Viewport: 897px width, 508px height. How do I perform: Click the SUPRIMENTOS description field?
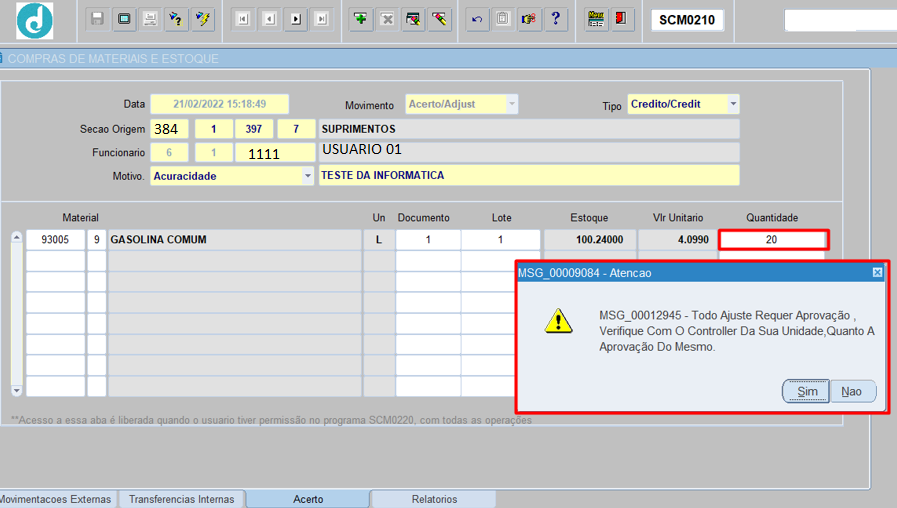point(529,129)
